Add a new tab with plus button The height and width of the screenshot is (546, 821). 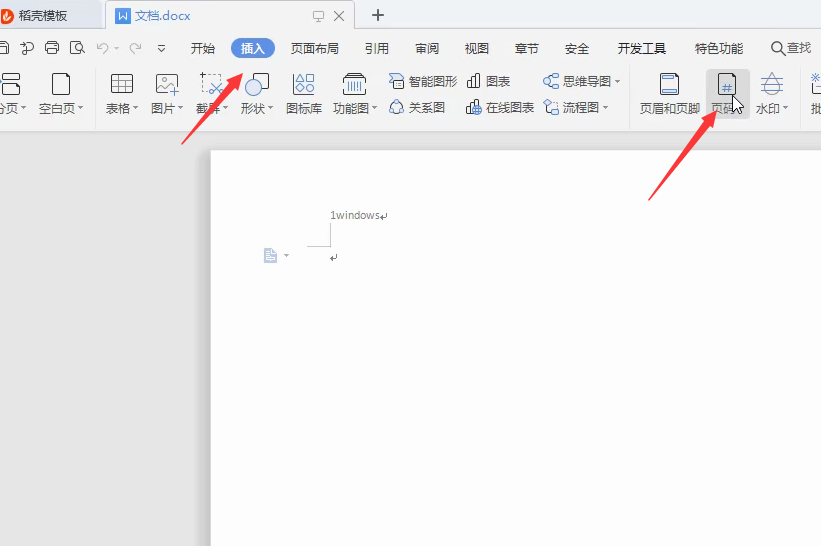378,15
